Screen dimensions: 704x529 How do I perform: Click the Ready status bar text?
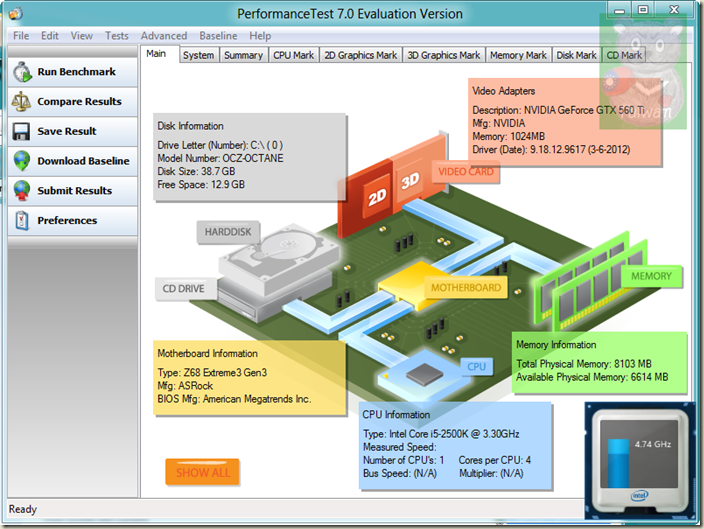(23, 509)
